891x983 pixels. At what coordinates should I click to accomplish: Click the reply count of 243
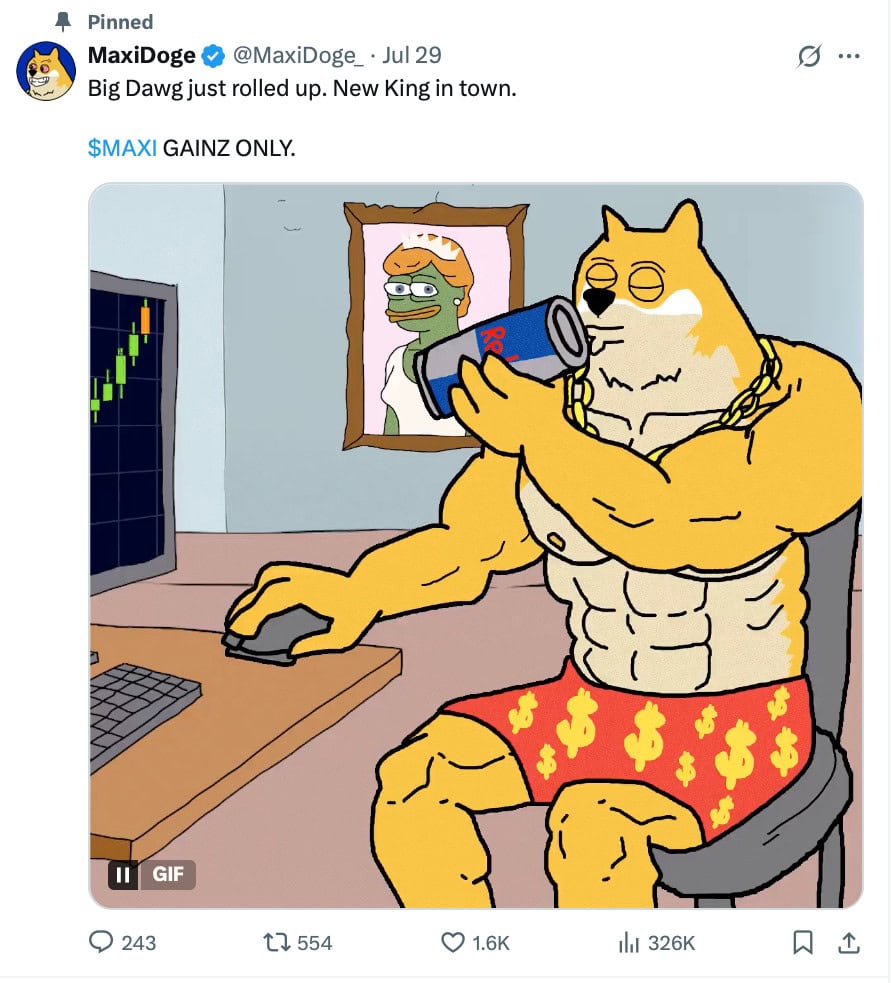pyautogui.click(x=140, y=941)
